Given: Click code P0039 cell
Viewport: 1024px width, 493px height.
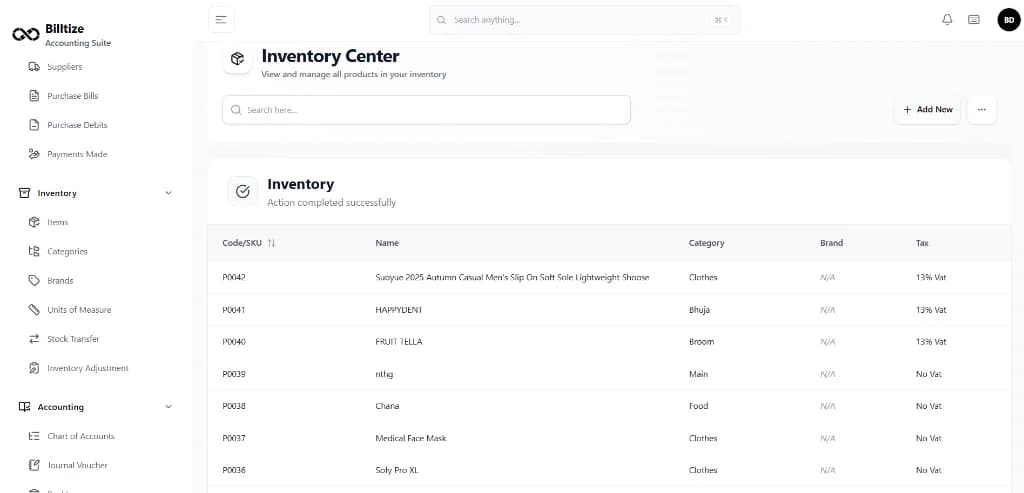Looking at the screenshot, I should click(x=234, y=374).
